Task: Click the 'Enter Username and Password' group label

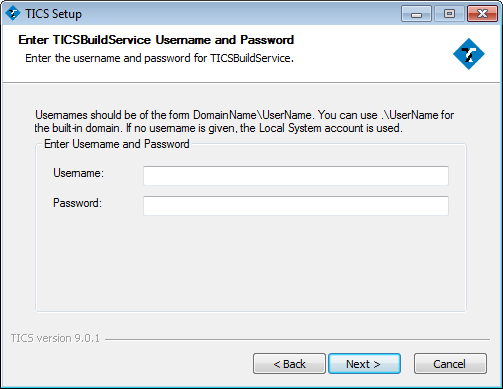Action: [117, 144]
